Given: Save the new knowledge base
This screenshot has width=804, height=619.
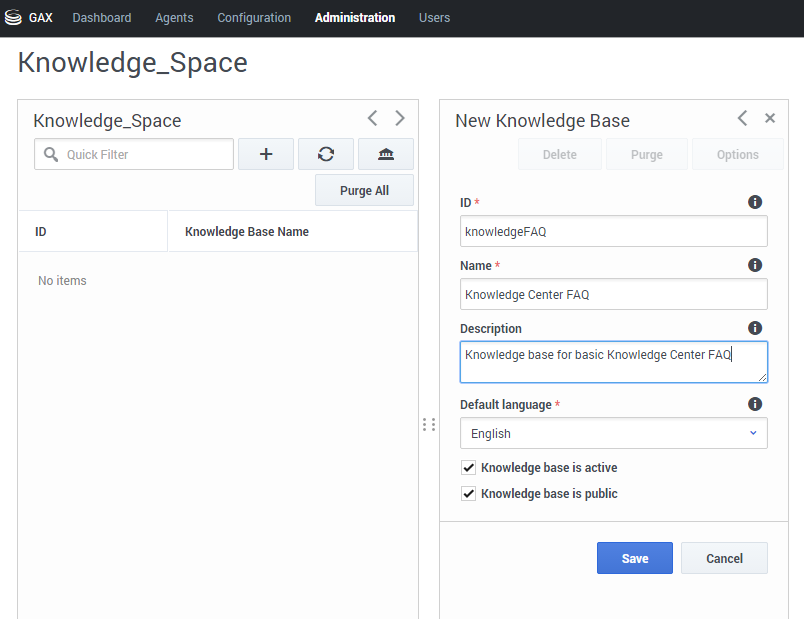Looking at the screenshot, I should 635,558.
